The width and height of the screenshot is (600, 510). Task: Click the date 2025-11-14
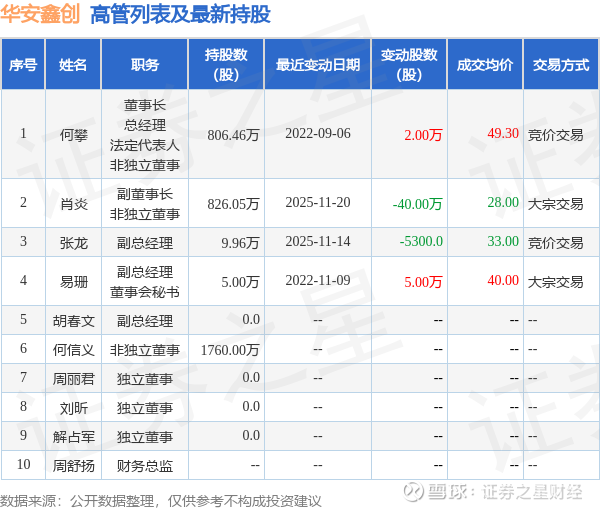(x=318, y=241)
